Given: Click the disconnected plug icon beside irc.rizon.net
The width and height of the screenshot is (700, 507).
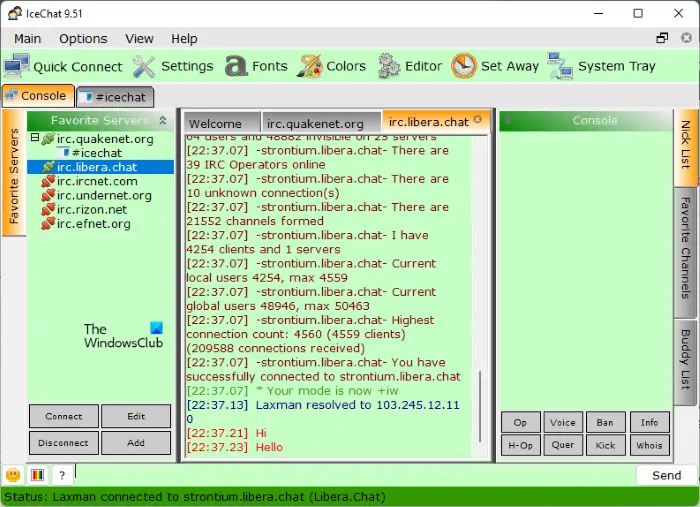Looking at the screenshot, I should pos(48,209).
